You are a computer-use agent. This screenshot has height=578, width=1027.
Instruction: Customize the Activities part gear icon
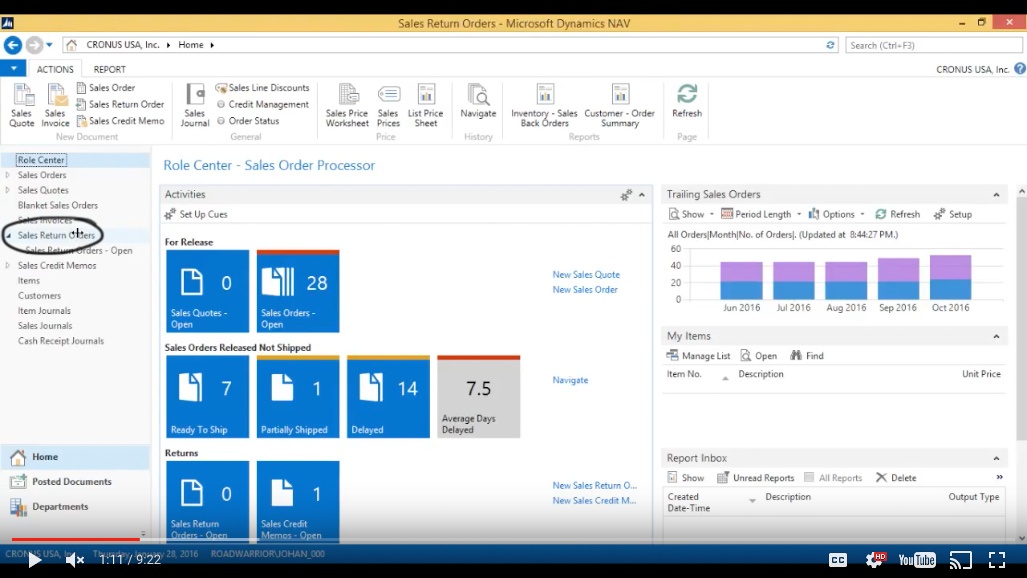pos(626,195)
